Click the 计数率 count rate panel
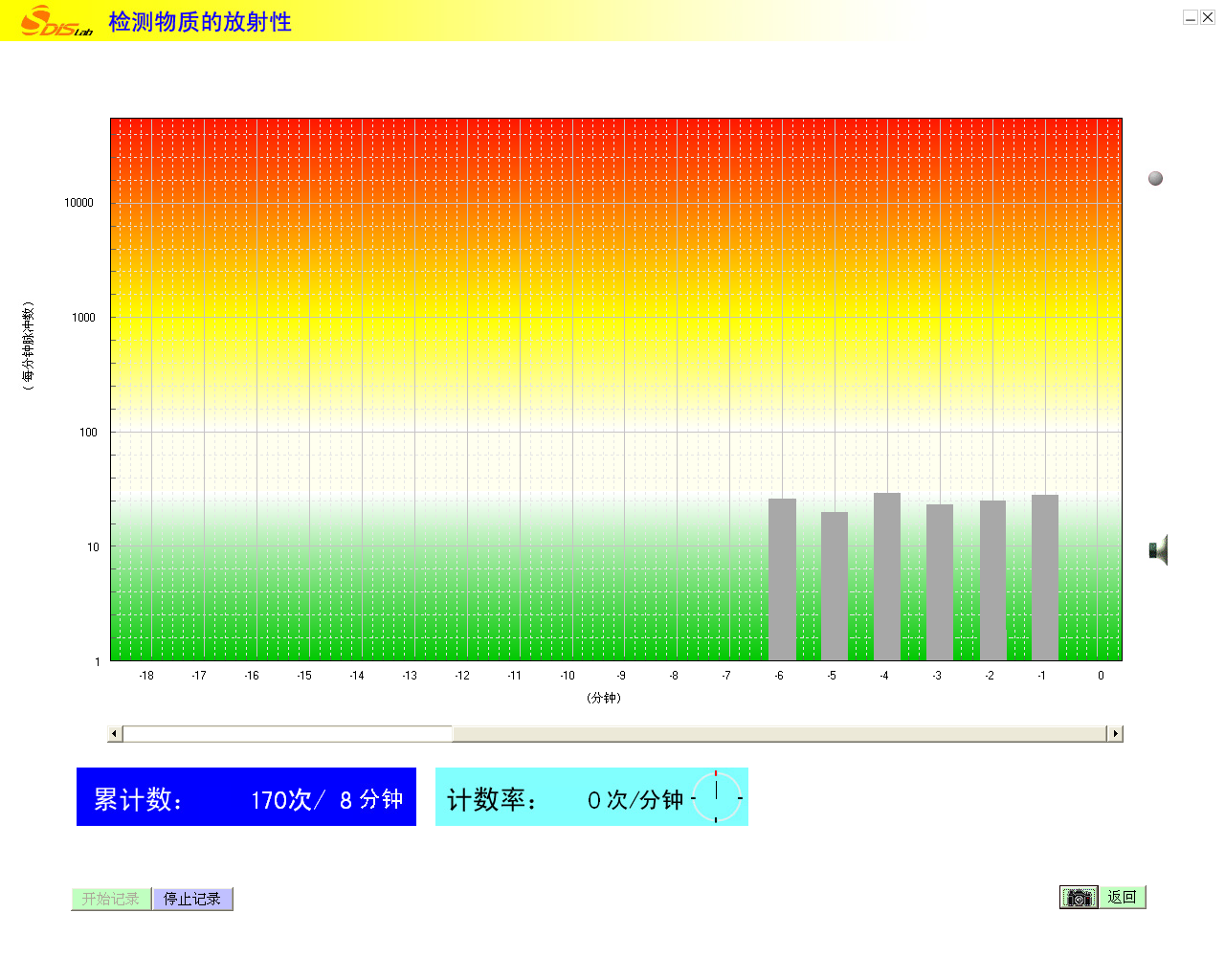 565,797
